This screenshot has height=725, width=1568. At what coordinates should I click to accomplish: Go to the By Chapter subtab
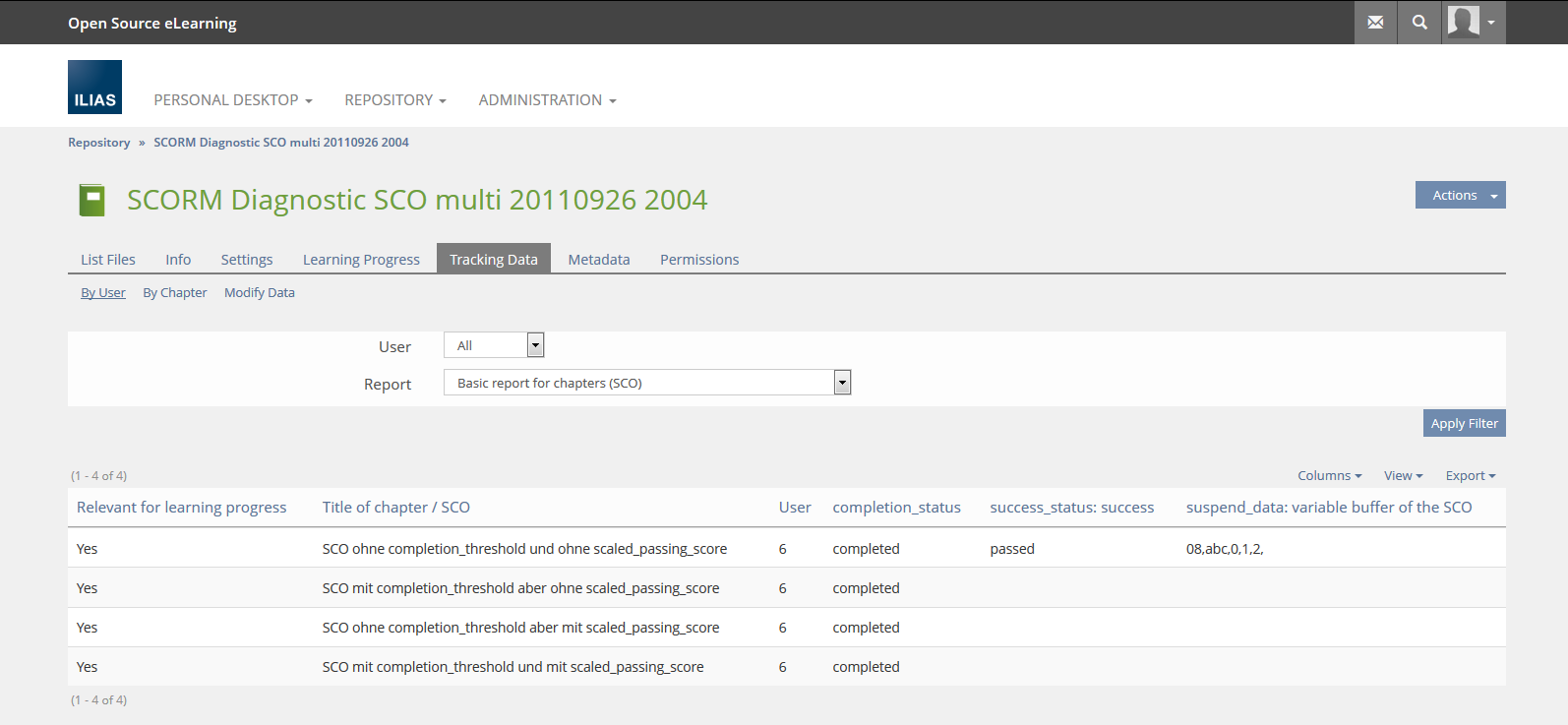175,293
